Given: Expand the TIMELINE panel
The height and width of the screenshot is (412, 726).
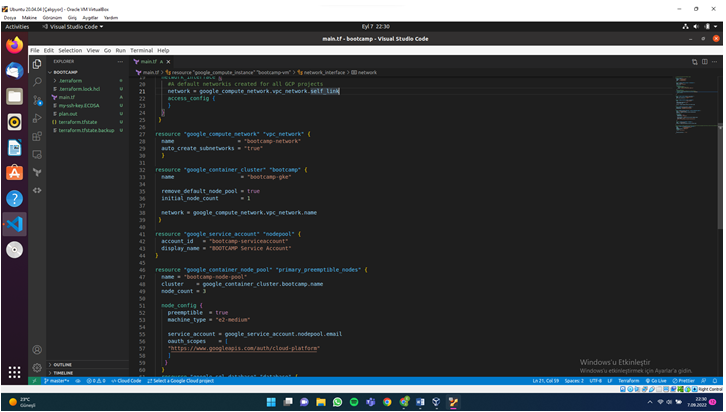Looking at the screenshot, I should point(88,373).
